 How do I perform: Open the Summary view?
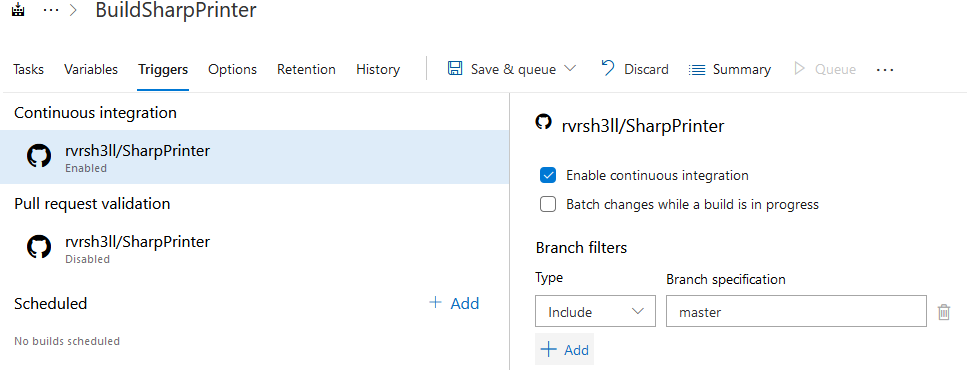click(729, 69)
